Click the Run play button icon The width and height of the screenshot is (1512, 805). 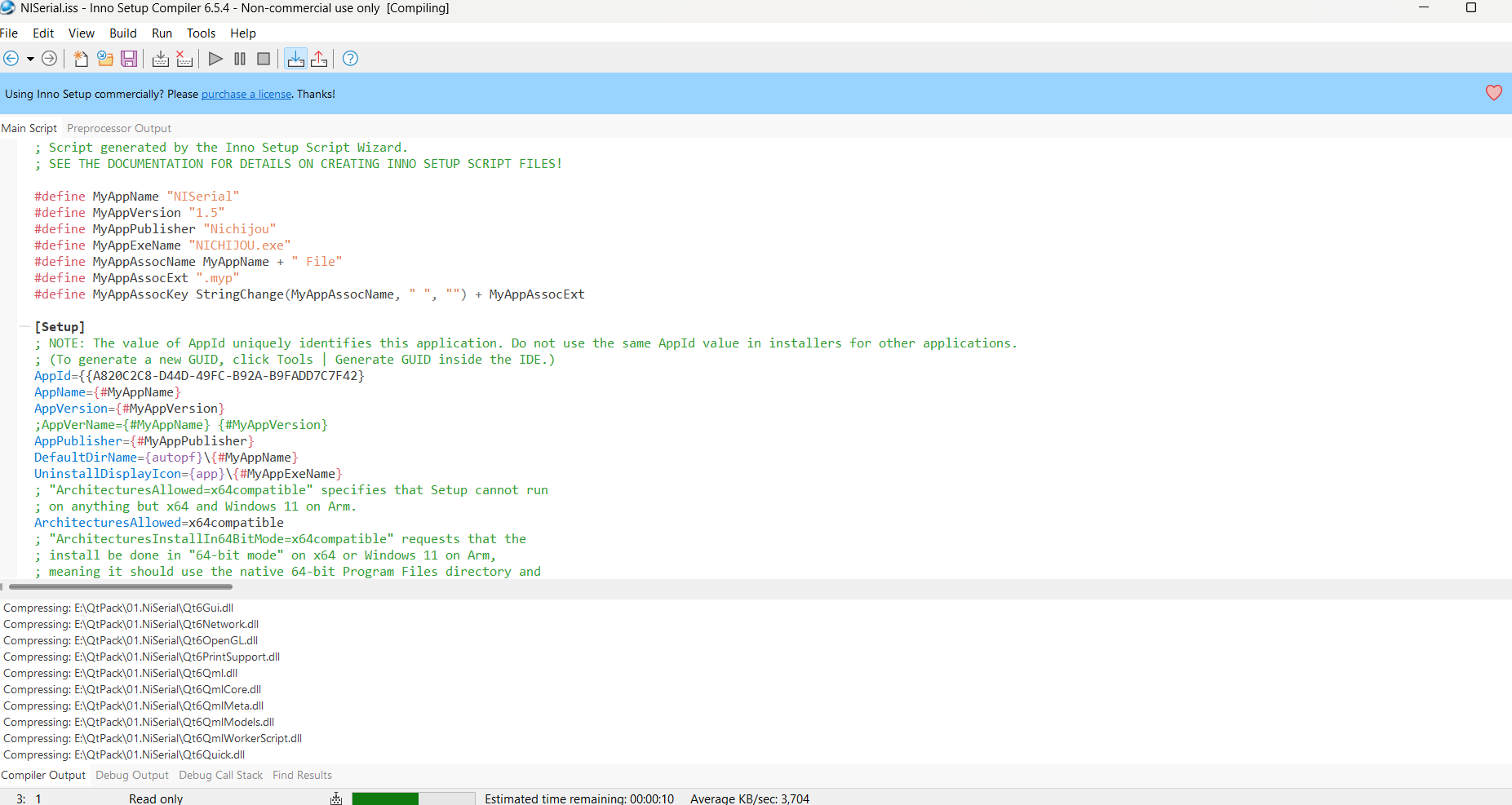(215, 59)
